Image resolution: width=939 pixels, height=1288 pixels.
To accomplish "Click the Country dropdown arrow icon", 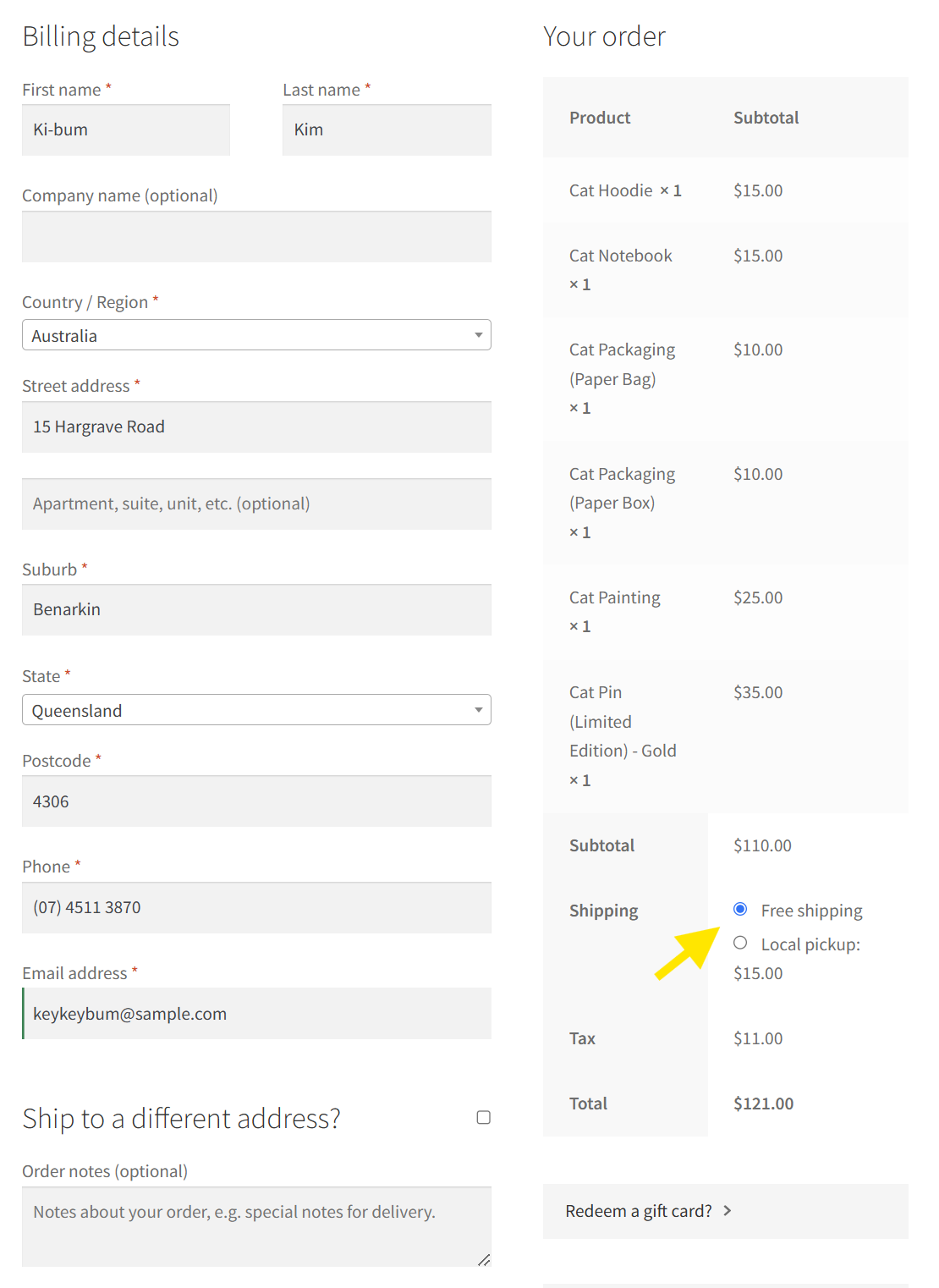I will (478, 335).
